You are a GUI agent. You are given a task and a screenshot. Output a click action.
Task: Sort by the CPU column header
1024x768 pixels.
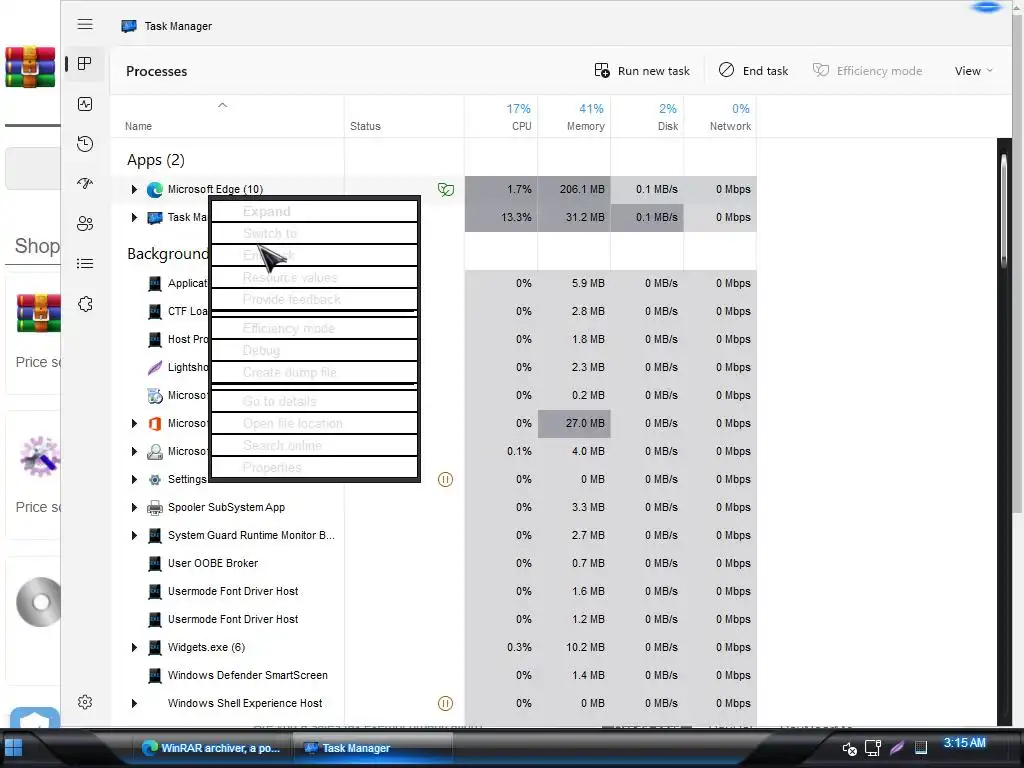[x=501, y=117]
